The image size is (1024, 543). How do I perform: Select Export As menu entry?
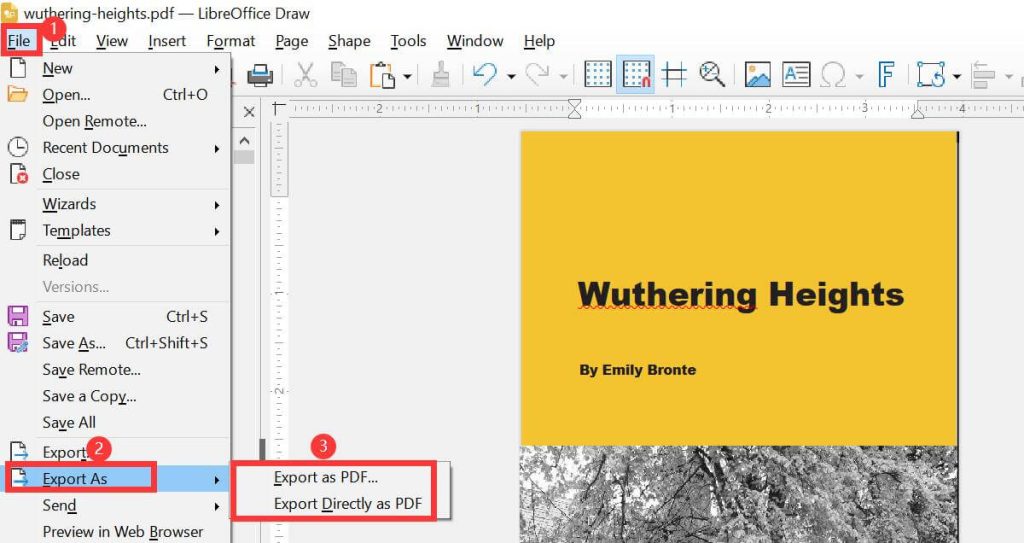116,479
